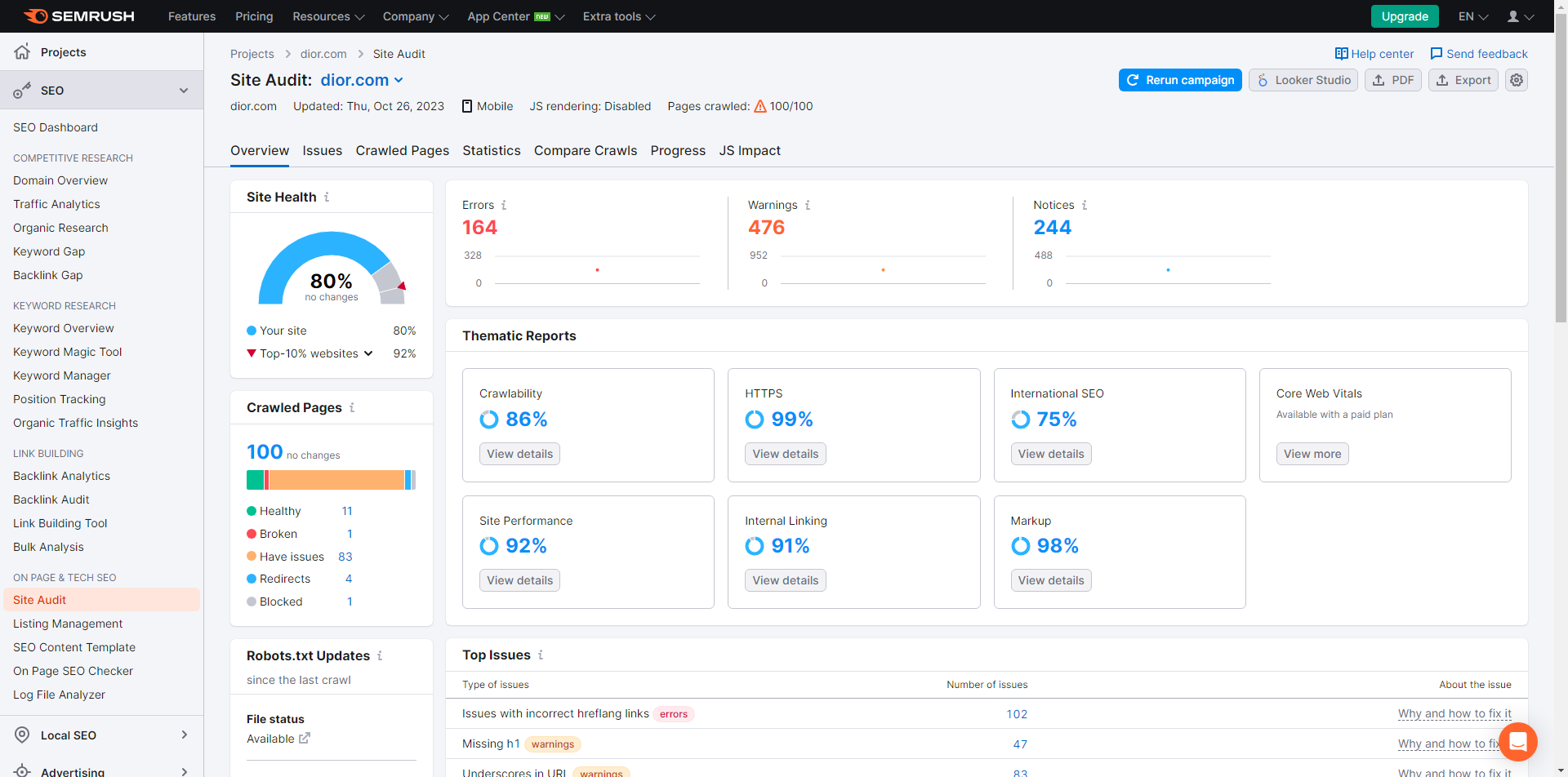The image size is (1568, 777).
Task: Click the Internal Linking score ring icon
Action: (x=755, y=546)
